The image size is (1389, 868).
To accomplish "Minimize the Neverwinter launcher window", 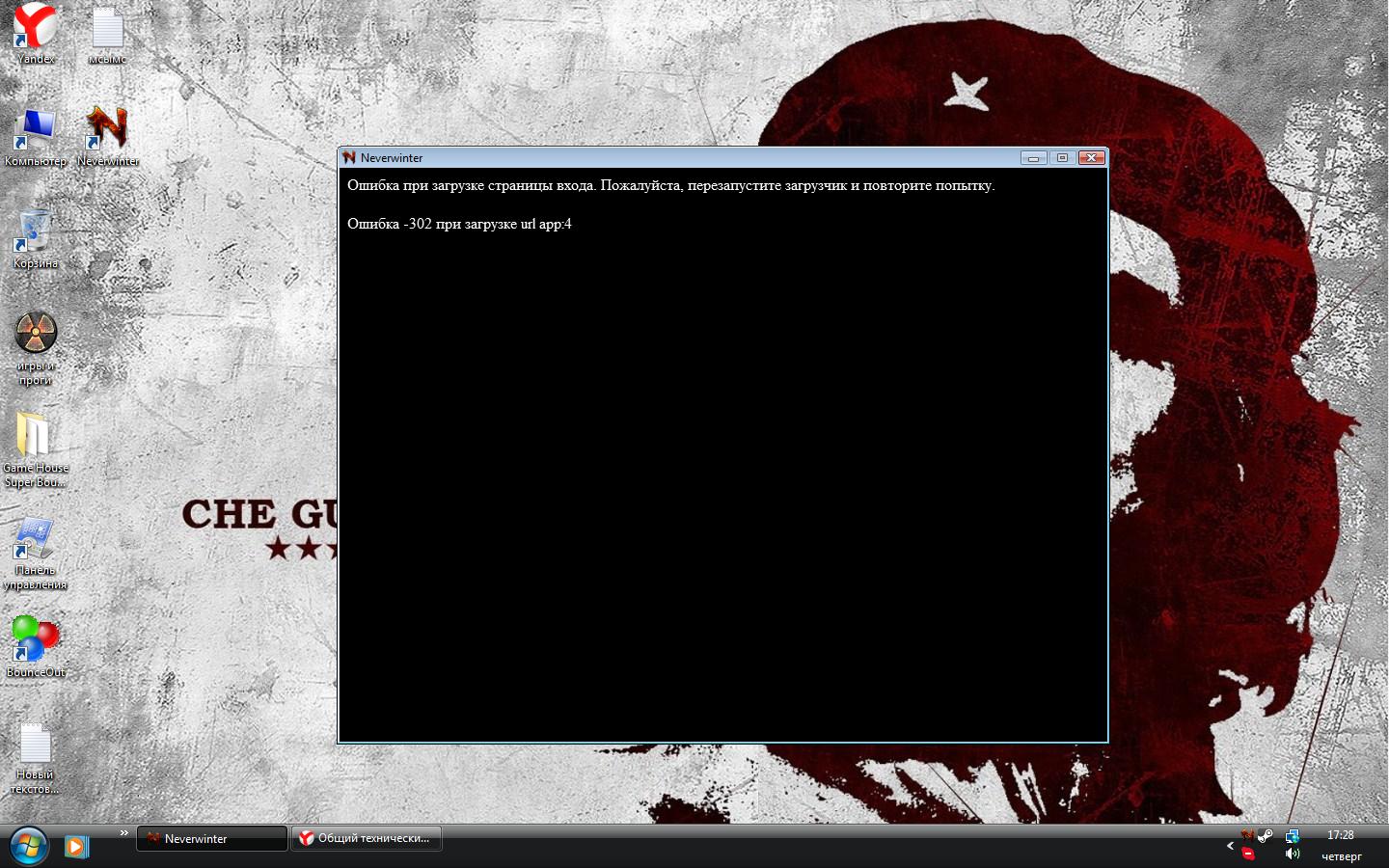I will pyautogui.click(x=1033, y=157).
